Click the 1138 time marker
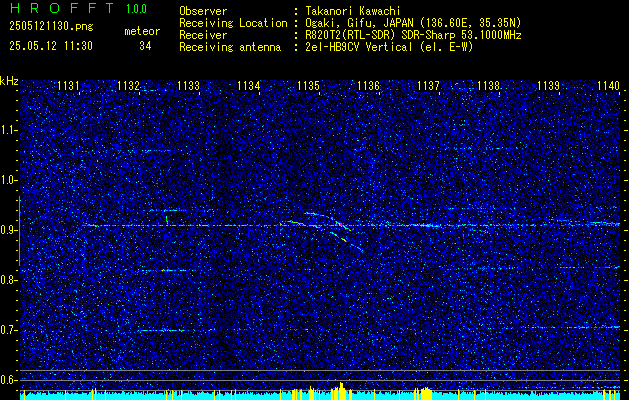629x400 pixels. (x=488, y=85)
